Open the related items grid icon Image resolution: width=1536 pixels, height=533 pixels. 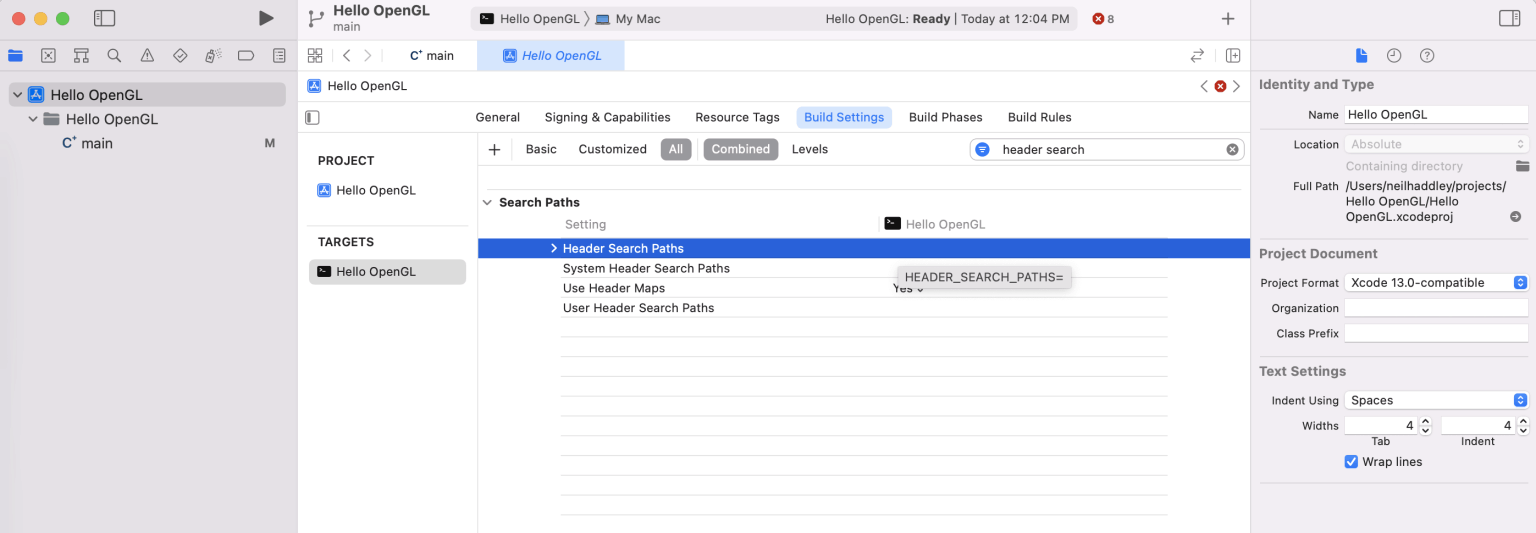(315, 56)
